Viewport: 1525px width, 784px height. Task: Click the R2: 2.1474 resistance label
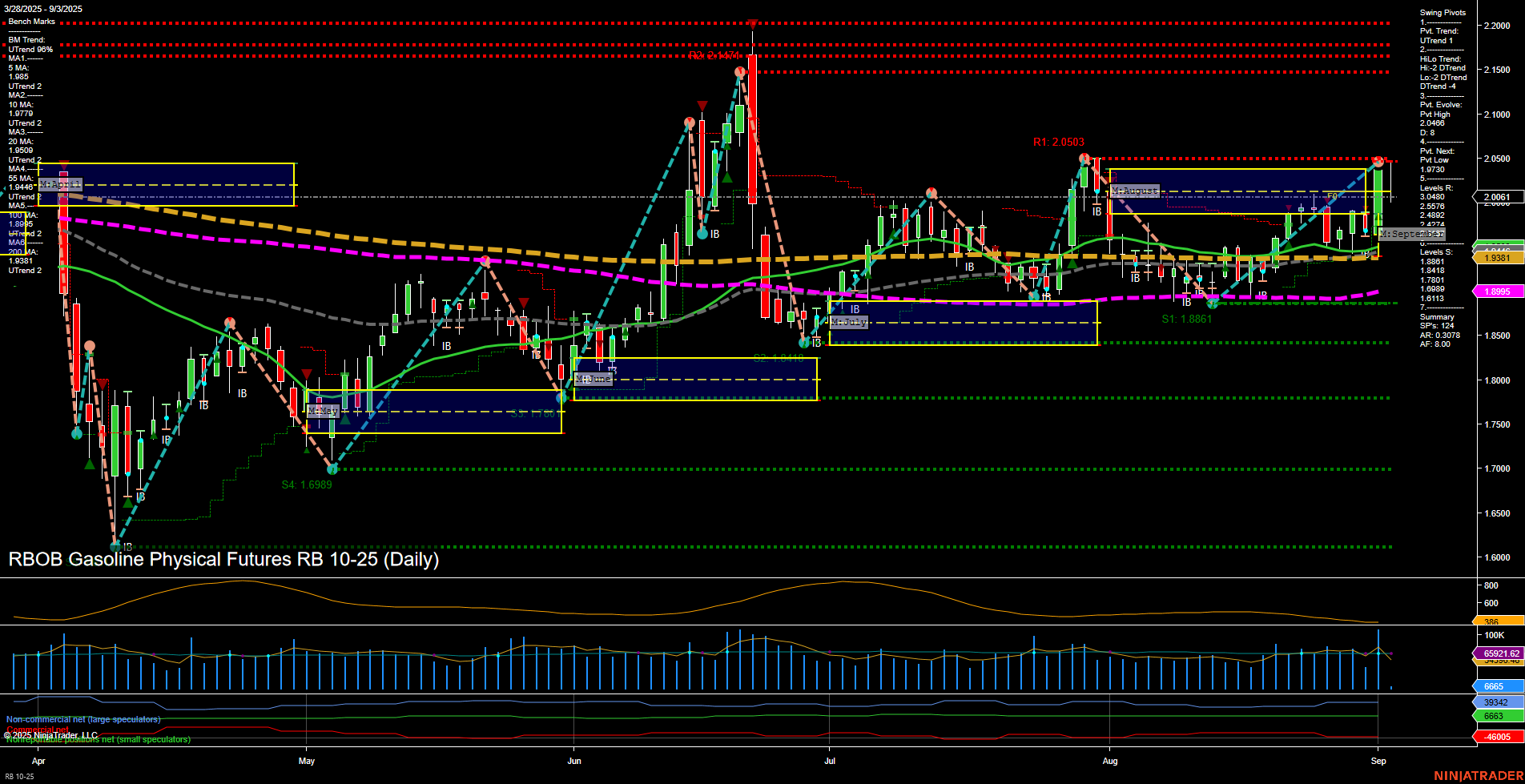coord(715,56)
